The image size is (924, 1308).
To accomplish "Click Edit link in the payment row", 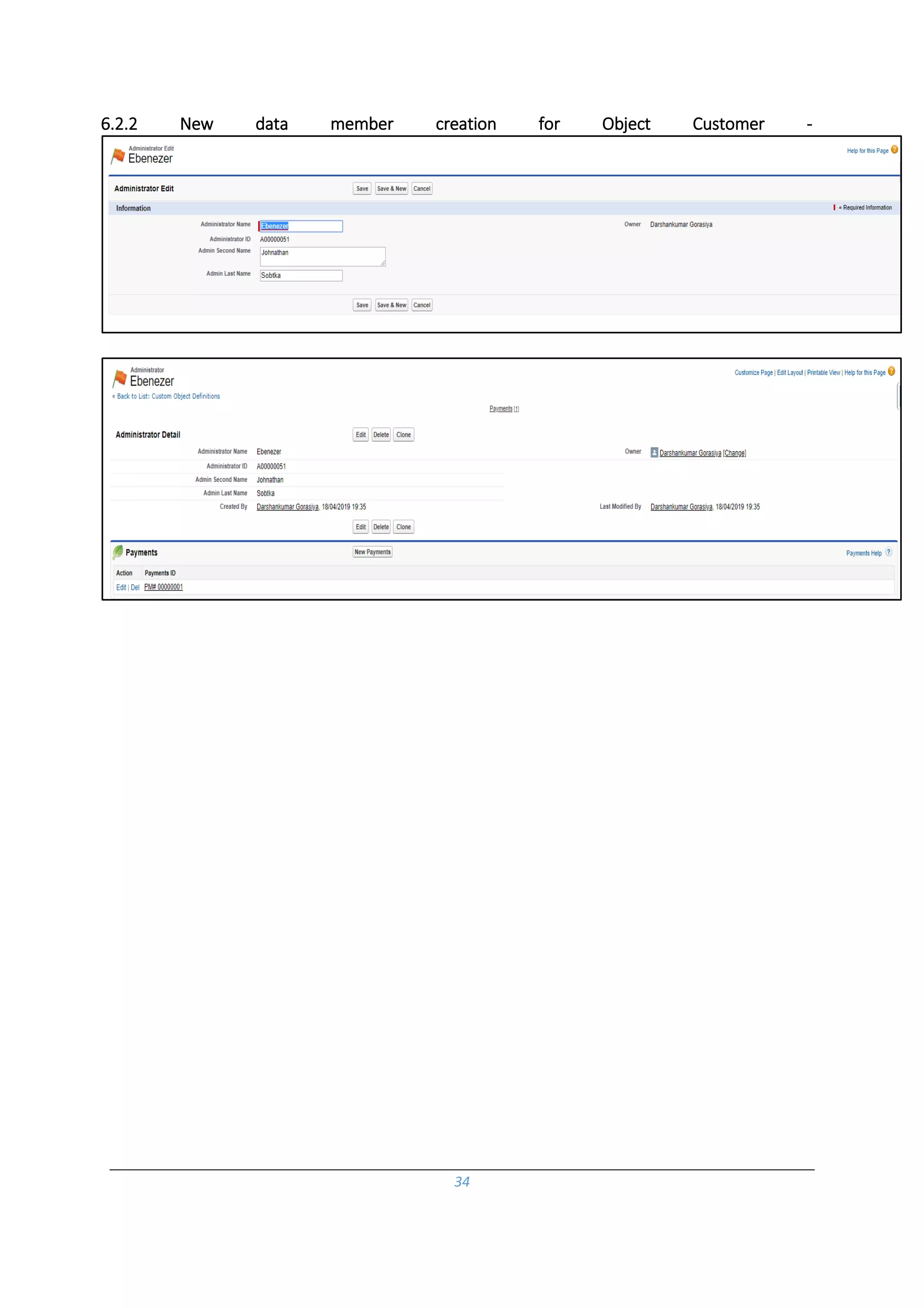I will pyautogui.click(x=121, y=587).
